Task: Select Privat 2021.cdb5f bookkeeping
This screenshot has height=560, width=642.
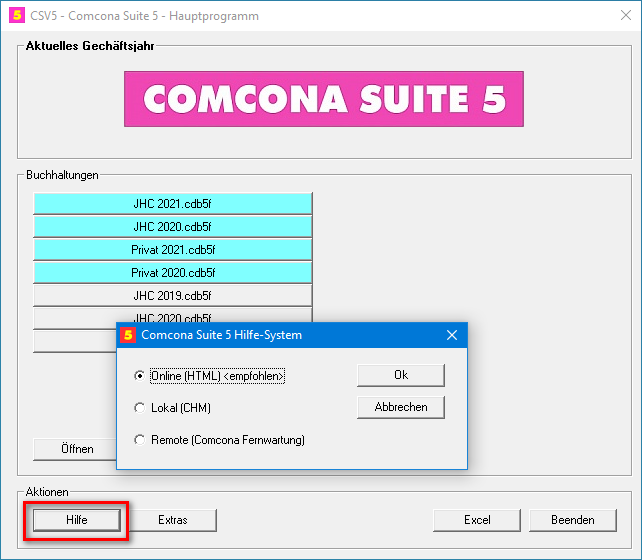Action: 173,249
